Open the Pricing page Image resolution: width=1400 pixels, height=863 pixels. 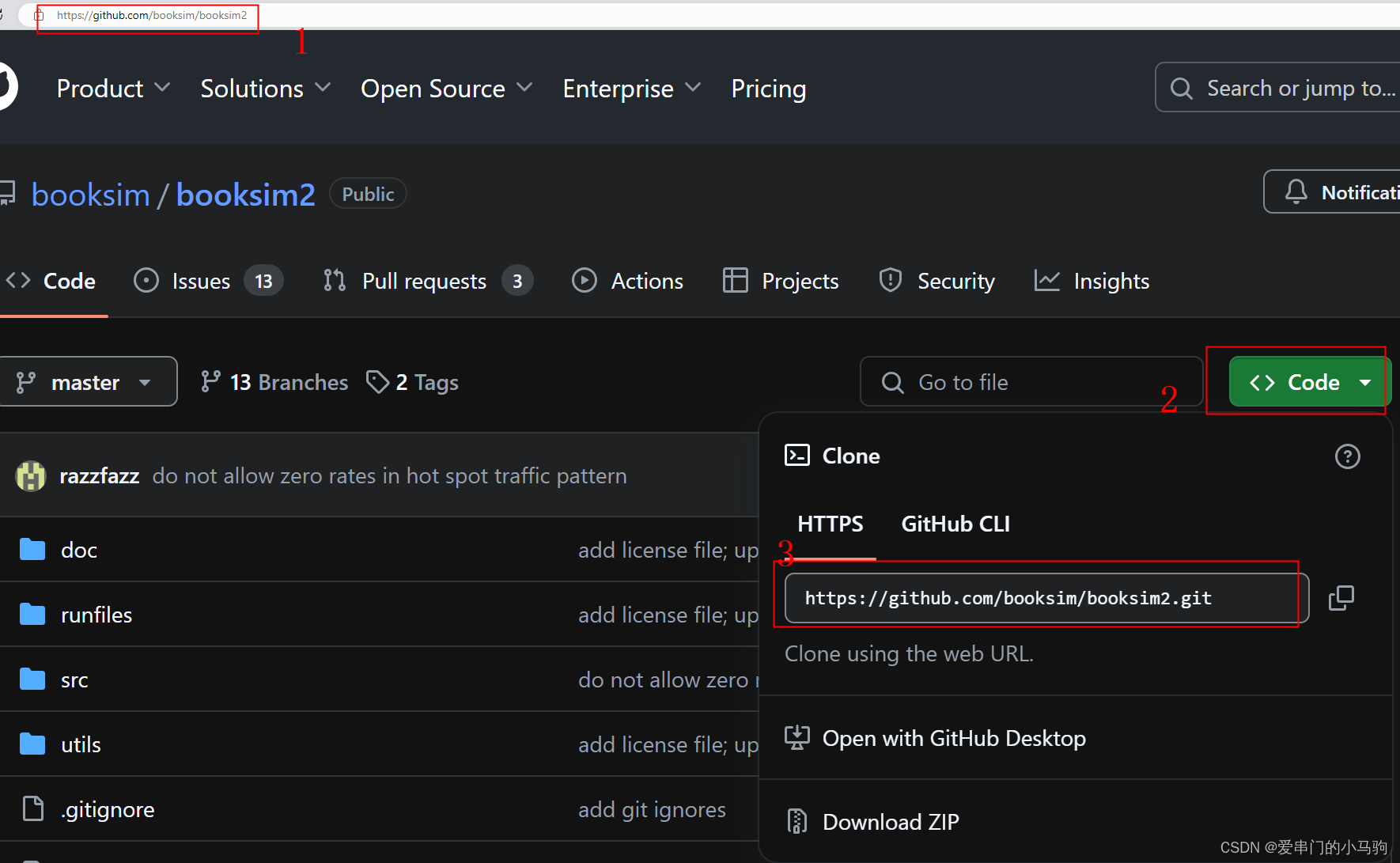coord(769,89)
